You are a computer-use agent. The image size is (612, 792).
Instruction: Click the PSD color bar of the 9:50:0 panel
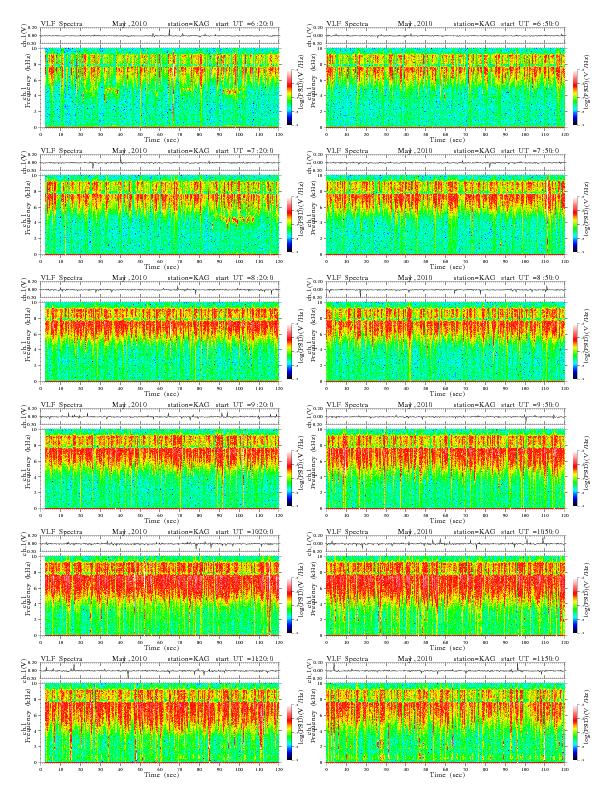click(x=575, y=478)
